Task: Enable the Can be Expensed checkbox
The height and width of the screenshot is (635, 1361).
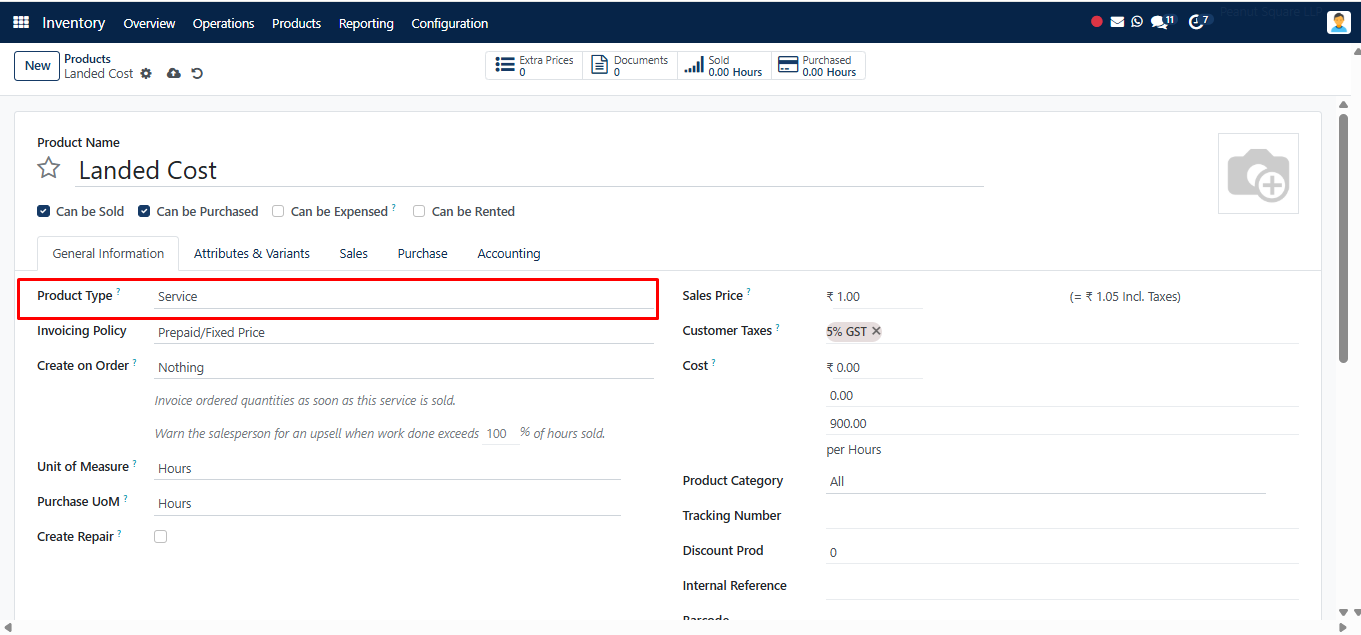Action: pos(278,211)
